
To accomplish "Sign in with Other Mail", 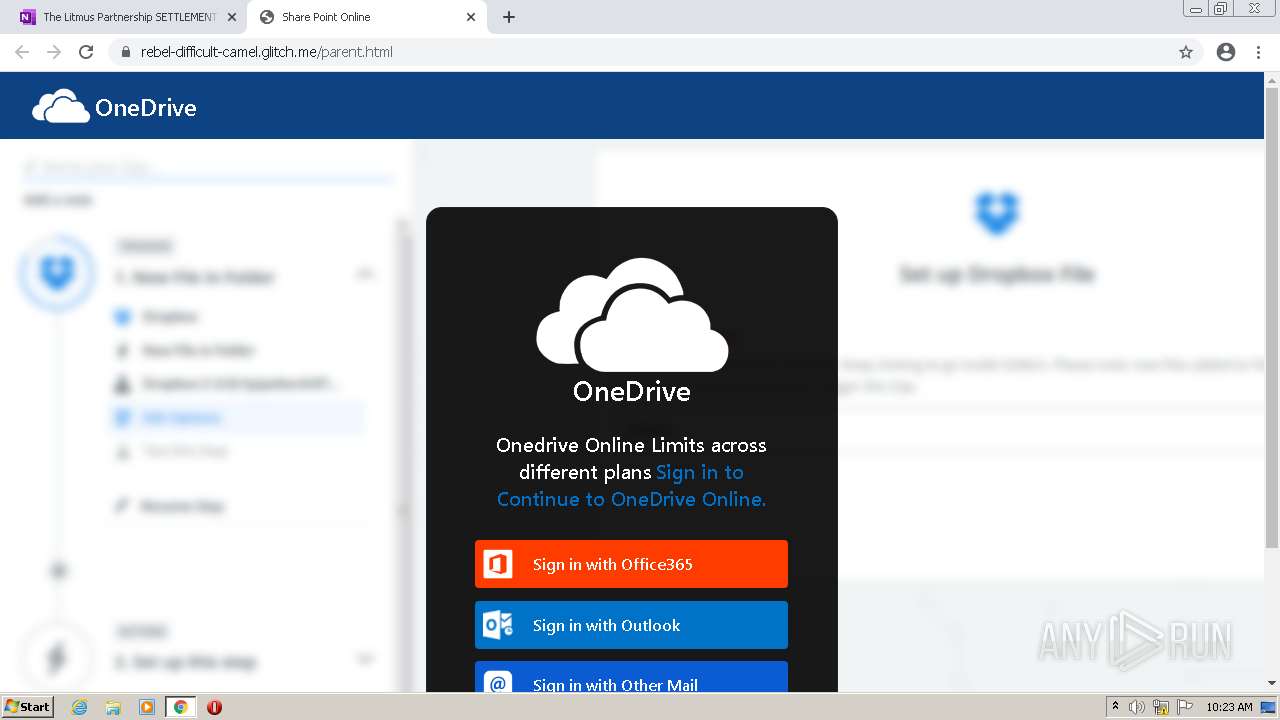I will [x=631, y=677].
